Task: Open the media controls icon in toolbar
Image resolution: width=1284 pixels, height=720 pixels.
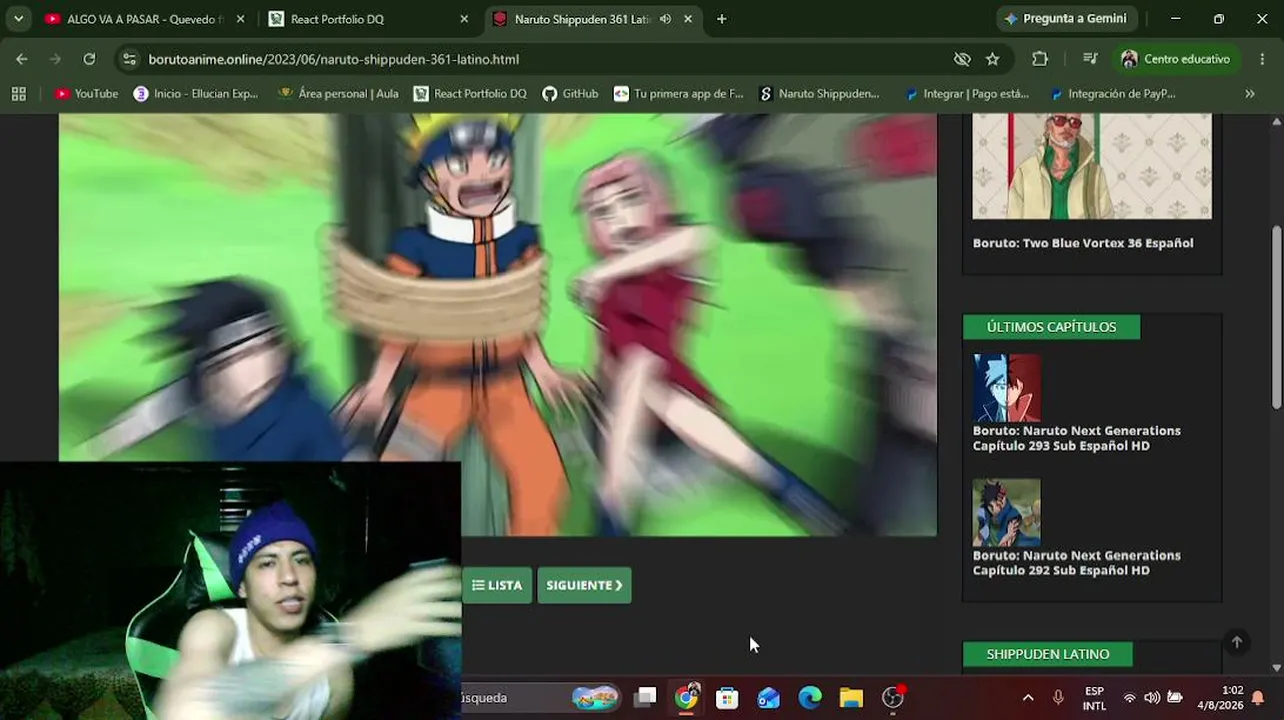Action: (1090, 59)
